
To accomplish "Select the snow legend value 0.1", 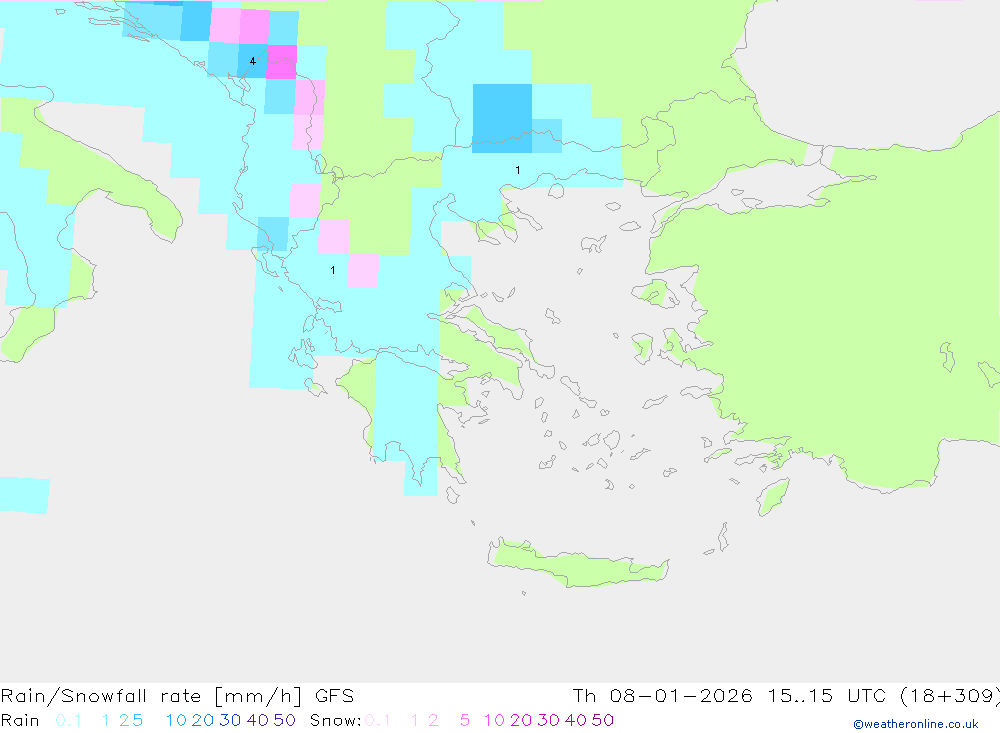I will click(378, 720).
